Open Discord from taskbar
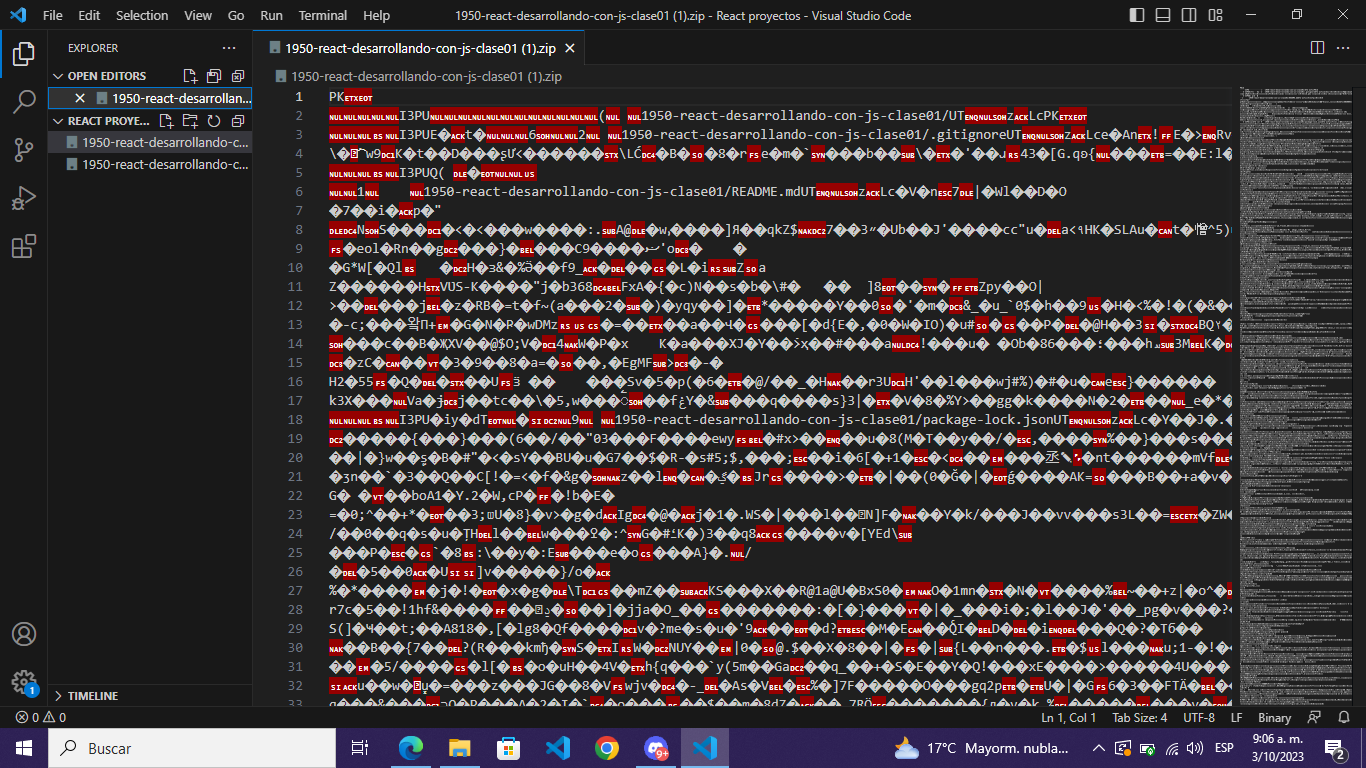The width and height of the screenshot is (1366, 768). [x=656, y=748]
